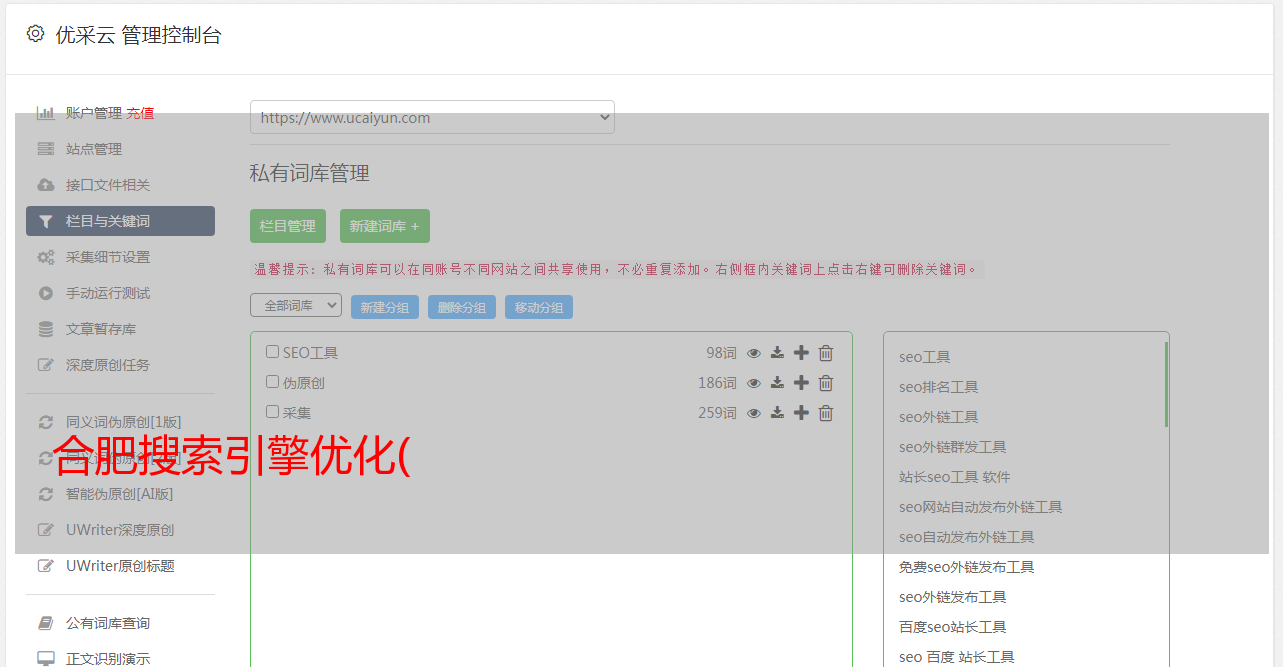Click the red 充值 link

(x=140, y=113)
